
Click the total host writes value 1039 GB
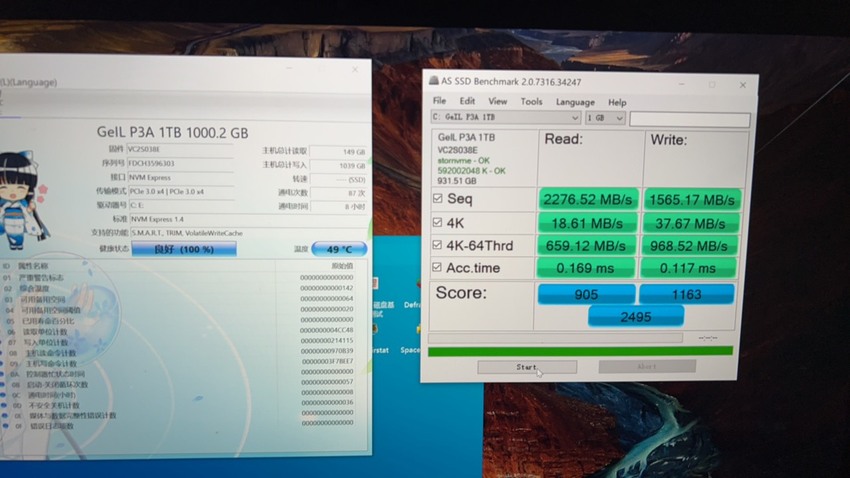pyautogui.click(x=338, y=166)
